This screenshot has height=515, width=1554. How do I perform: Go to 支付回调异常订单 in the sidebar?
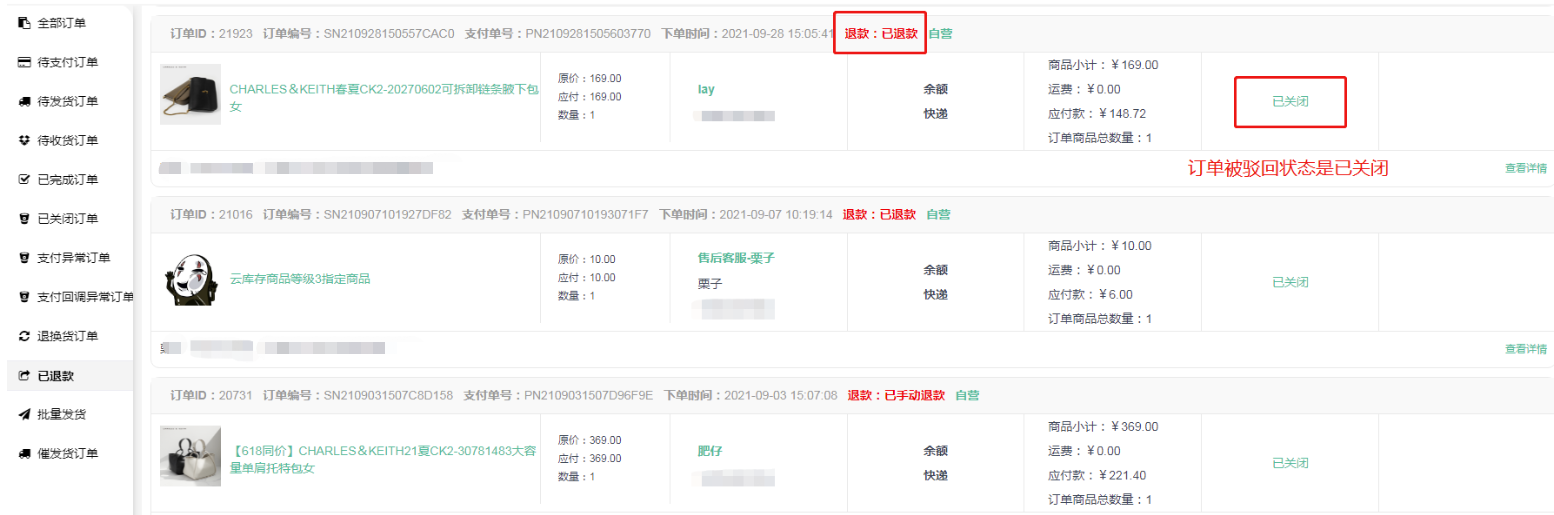[x=85, y=297]
